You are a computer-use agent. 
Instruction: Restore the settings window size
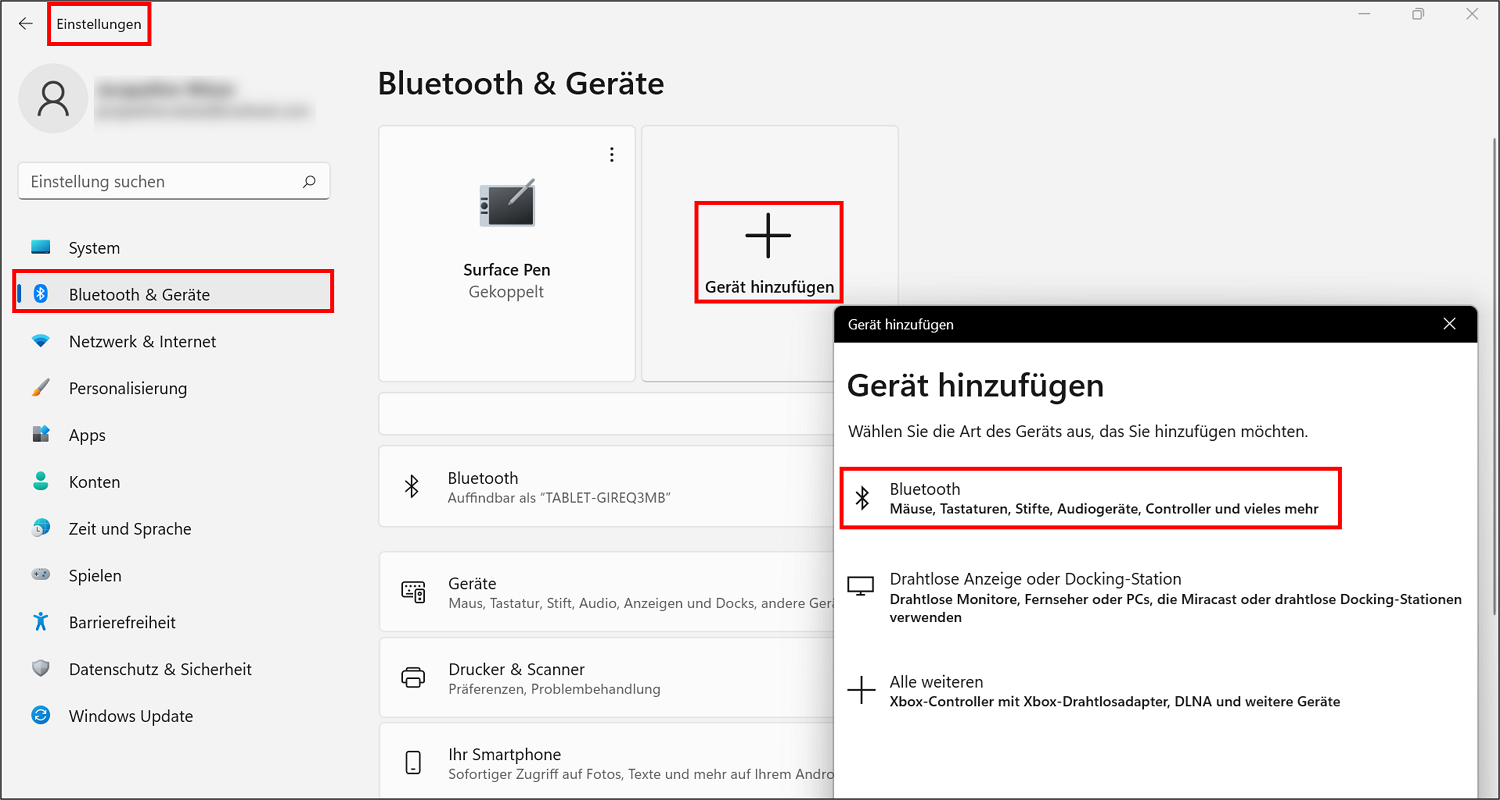[x=1418, y=14]
